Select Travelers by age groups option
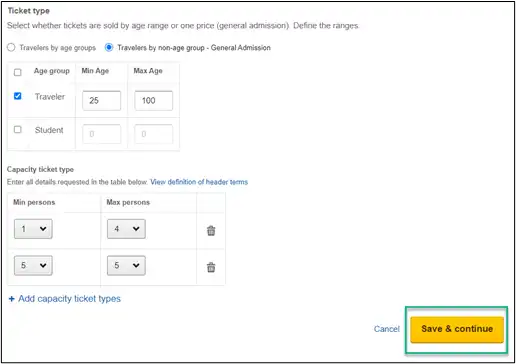The height and width of the screenshot is (364, 516). pyautogui.click(x=11, y=47)
